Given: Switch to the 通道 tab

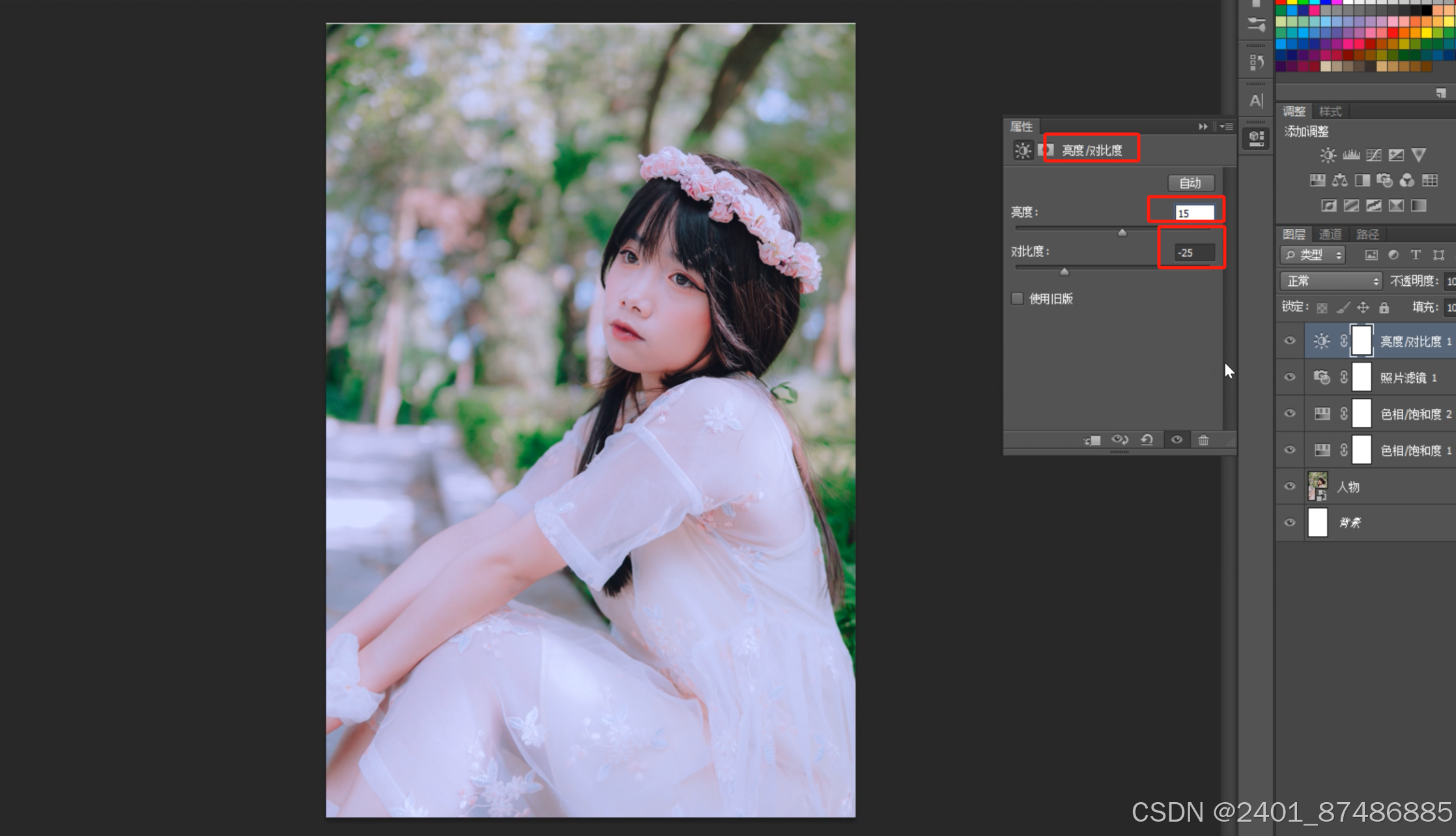Looking at the screenshot, I should click(1330, 234).
